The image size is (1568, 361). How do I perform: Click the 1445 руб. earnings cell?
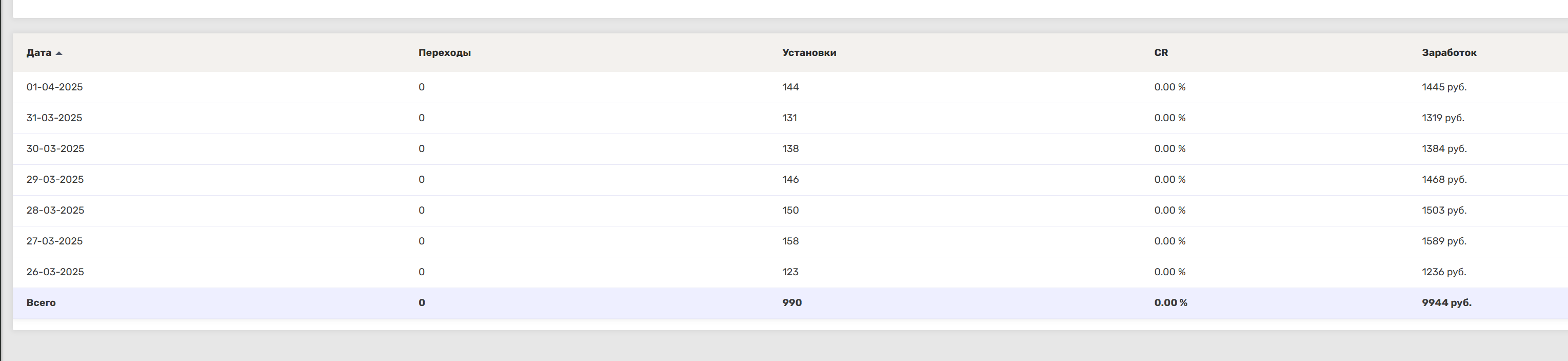point(1444,87)
